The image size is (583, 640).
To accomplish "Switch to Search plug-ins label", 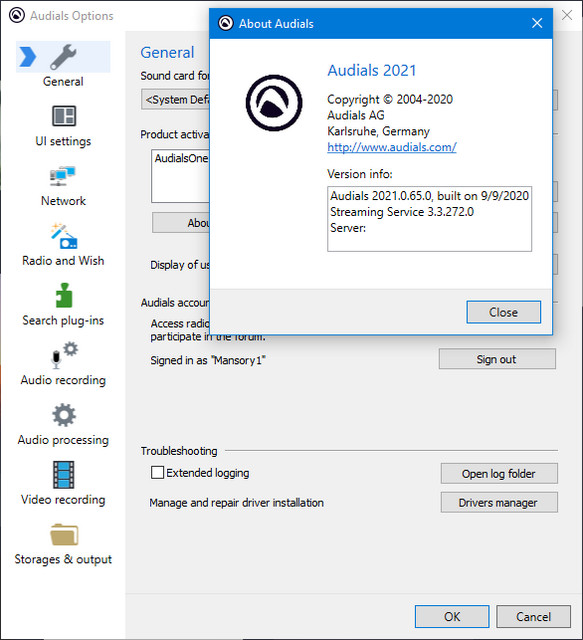I will tap(63, 320).
